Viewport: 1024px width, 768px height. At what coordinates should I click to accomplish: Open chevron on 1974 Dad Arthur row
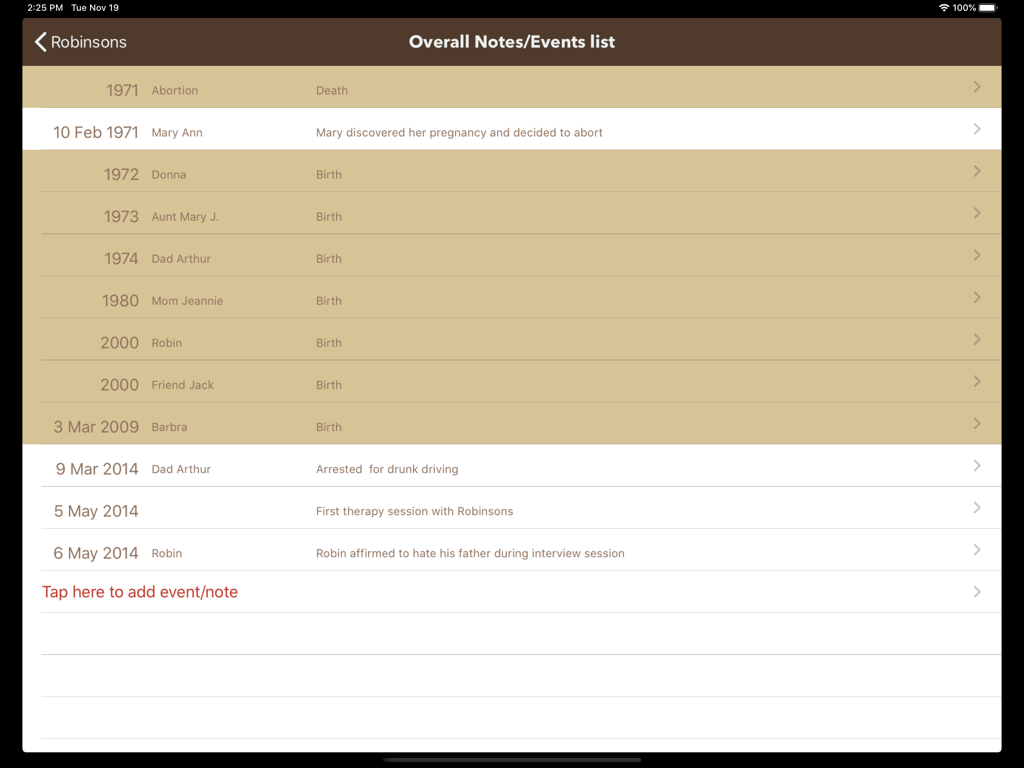tap(977, 255)
